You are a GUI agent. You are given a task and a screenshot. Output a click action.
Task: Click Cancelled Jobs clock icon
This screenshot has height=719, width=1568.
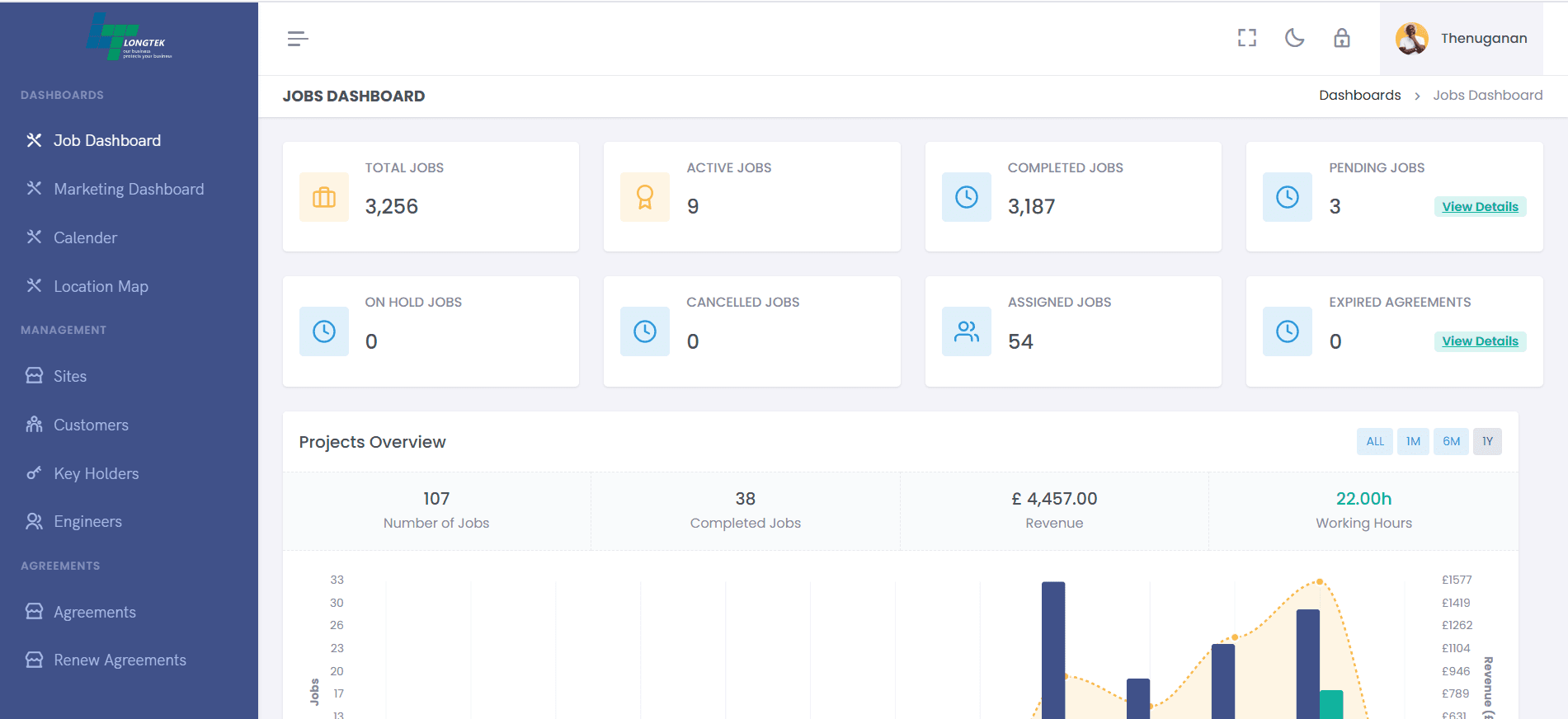point(645,331)
